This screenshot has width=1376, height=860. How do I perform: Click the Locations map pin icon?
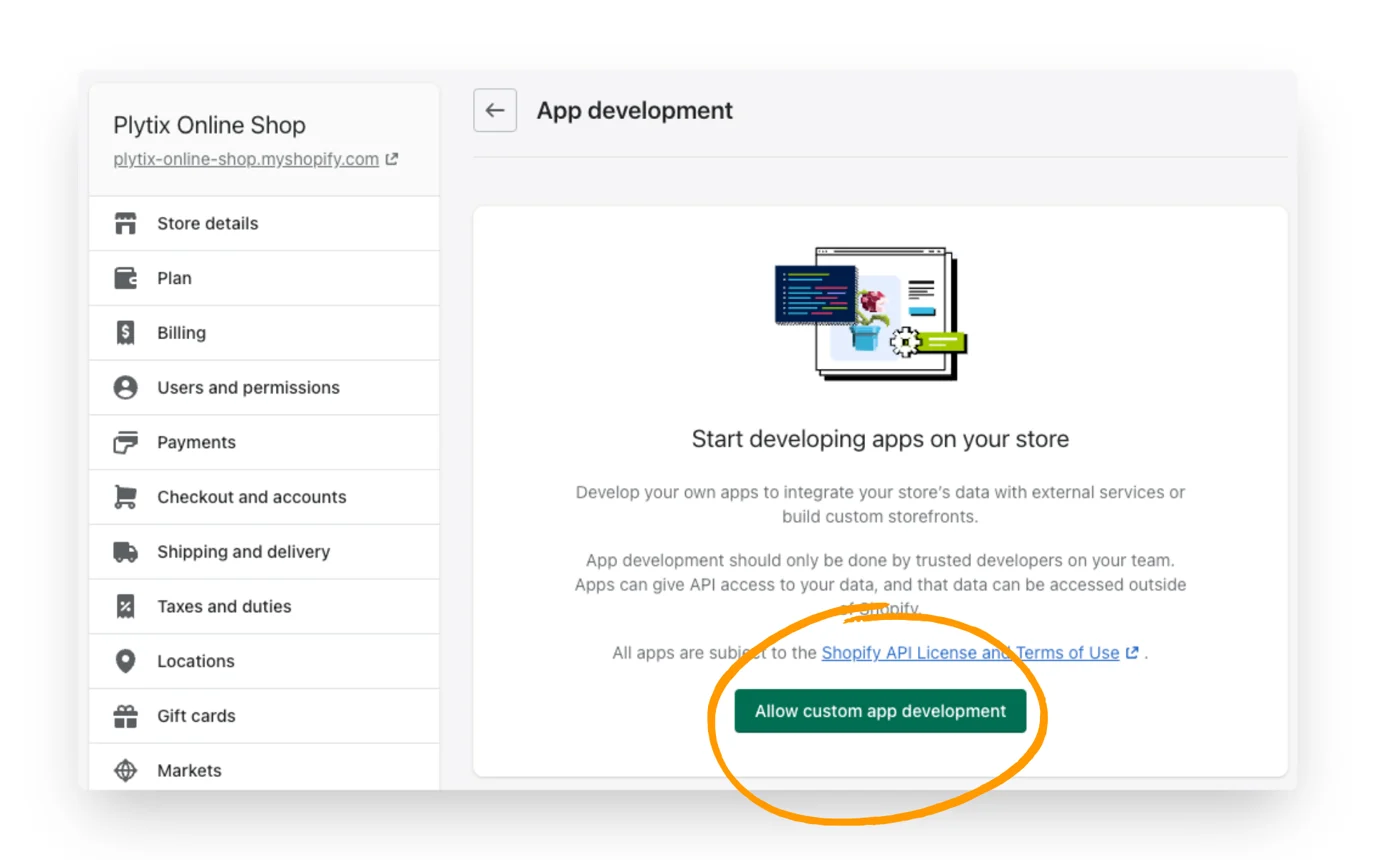(125, 660)
